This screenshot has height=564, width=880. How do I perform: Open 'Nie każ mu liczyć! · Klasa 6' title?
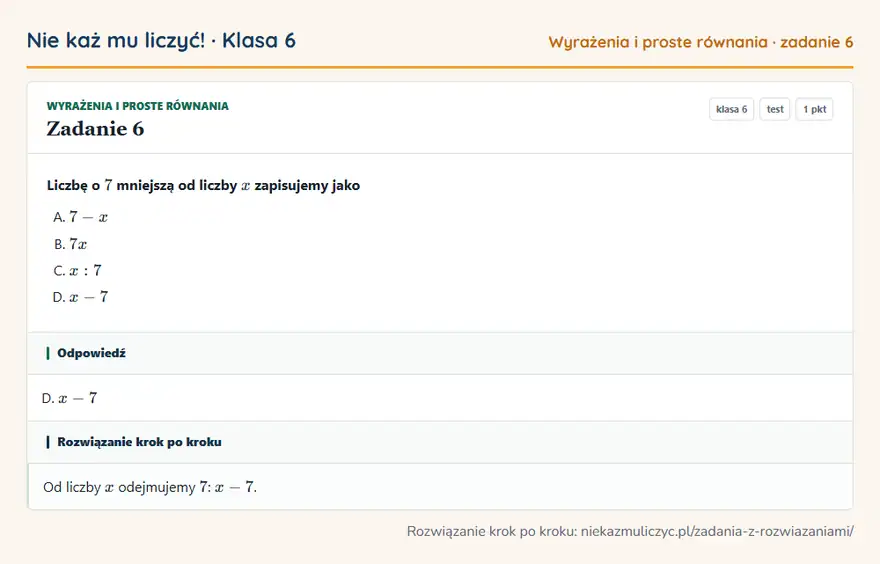click(161, 41)
